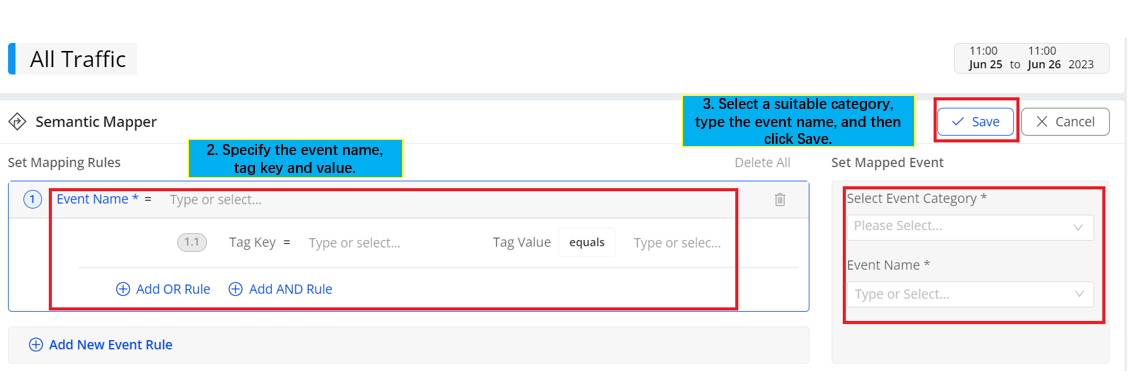Select the rule number 1 circle badge
The image size is (1146, 382).
(33, 199)
